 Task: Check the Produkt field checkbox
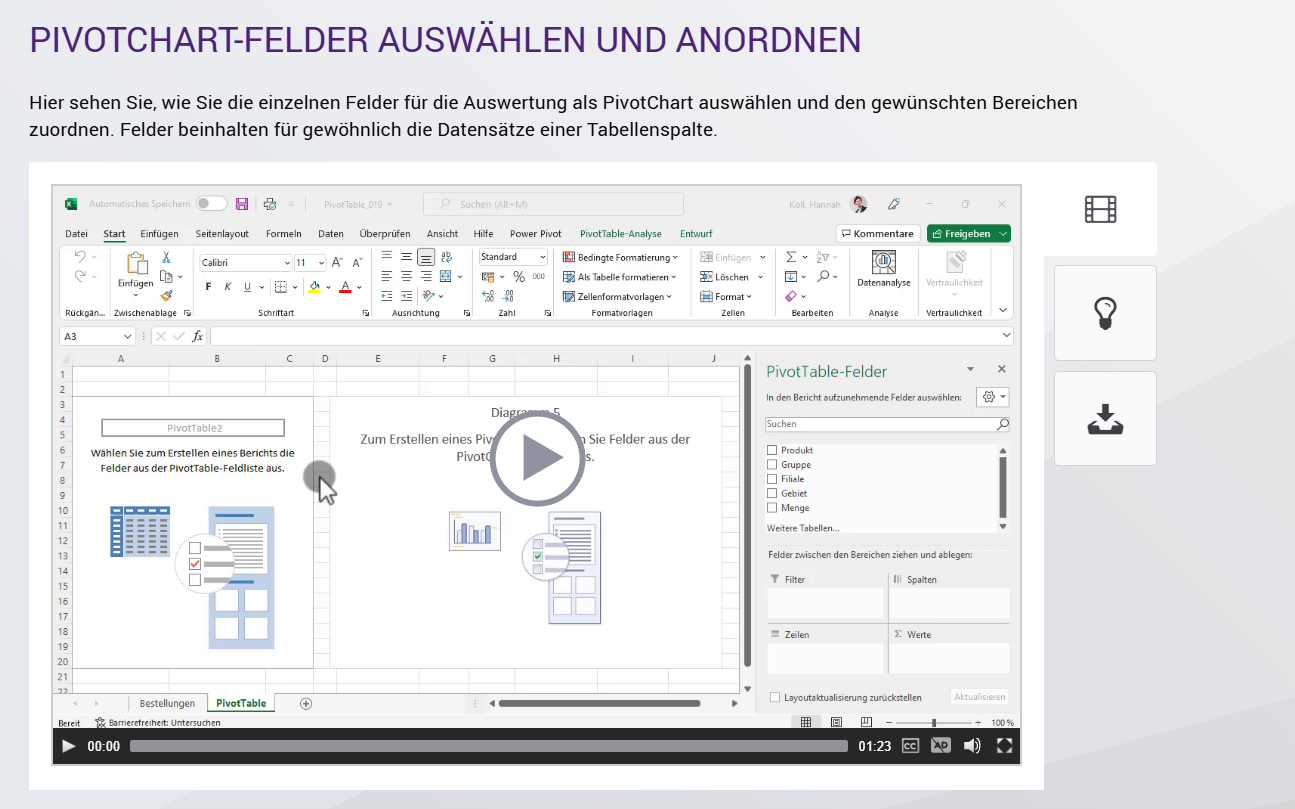point(772,451)
